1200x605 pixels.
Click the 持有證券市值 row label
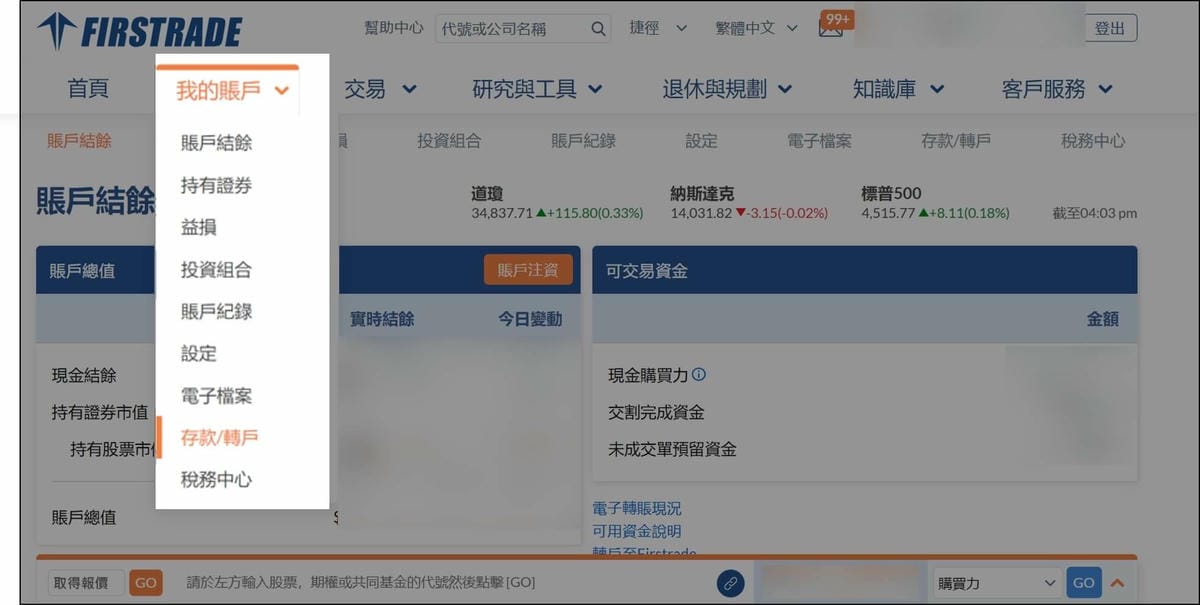[x=100, y=412]
